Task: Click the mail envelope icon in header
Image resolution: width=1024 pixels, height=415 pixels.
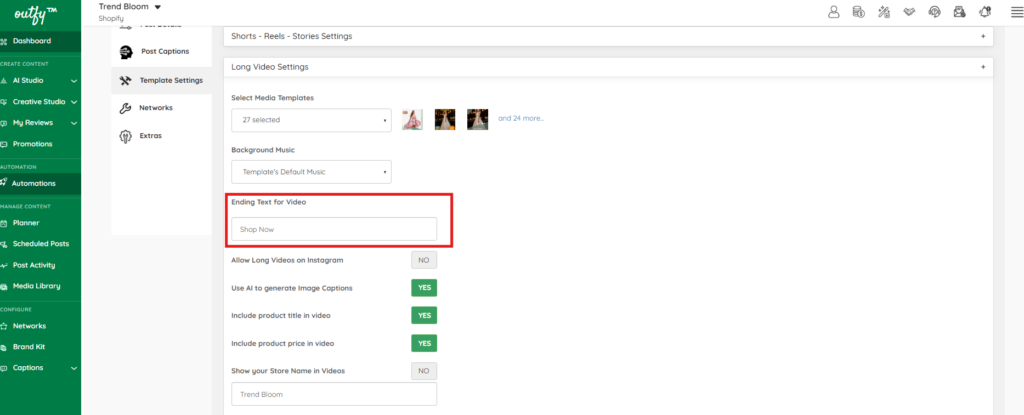Action: click(959, 12)
